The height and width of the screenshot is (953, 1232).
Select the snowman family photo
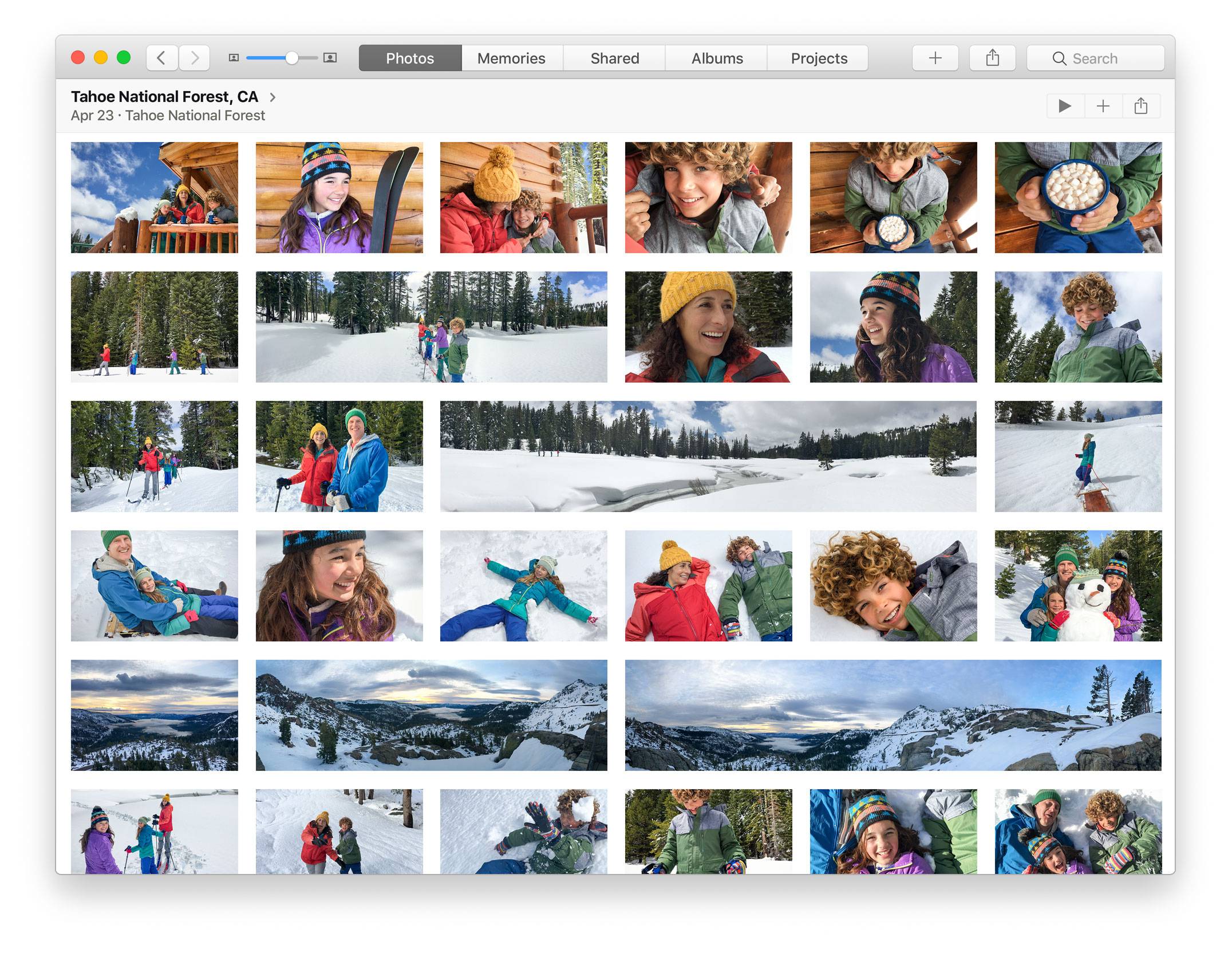click(x=1078, y=585)
